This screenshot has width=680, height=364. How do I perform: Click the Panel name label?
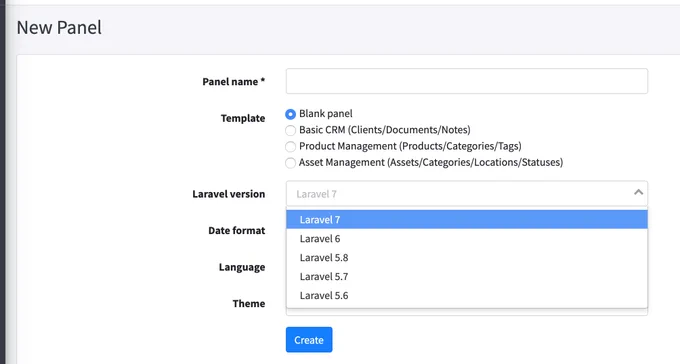[x=233, y=82]
